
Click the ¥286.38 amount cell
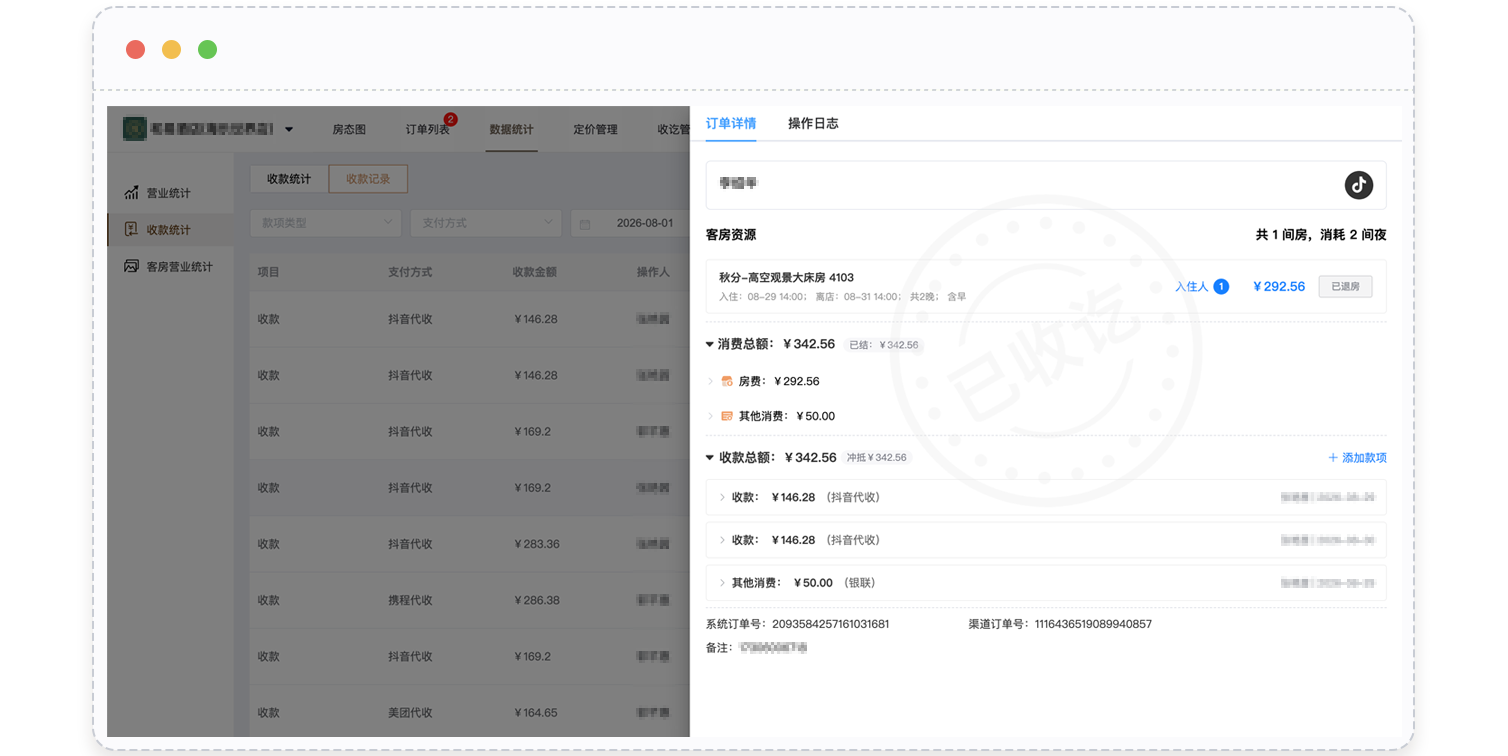point(537,600)
